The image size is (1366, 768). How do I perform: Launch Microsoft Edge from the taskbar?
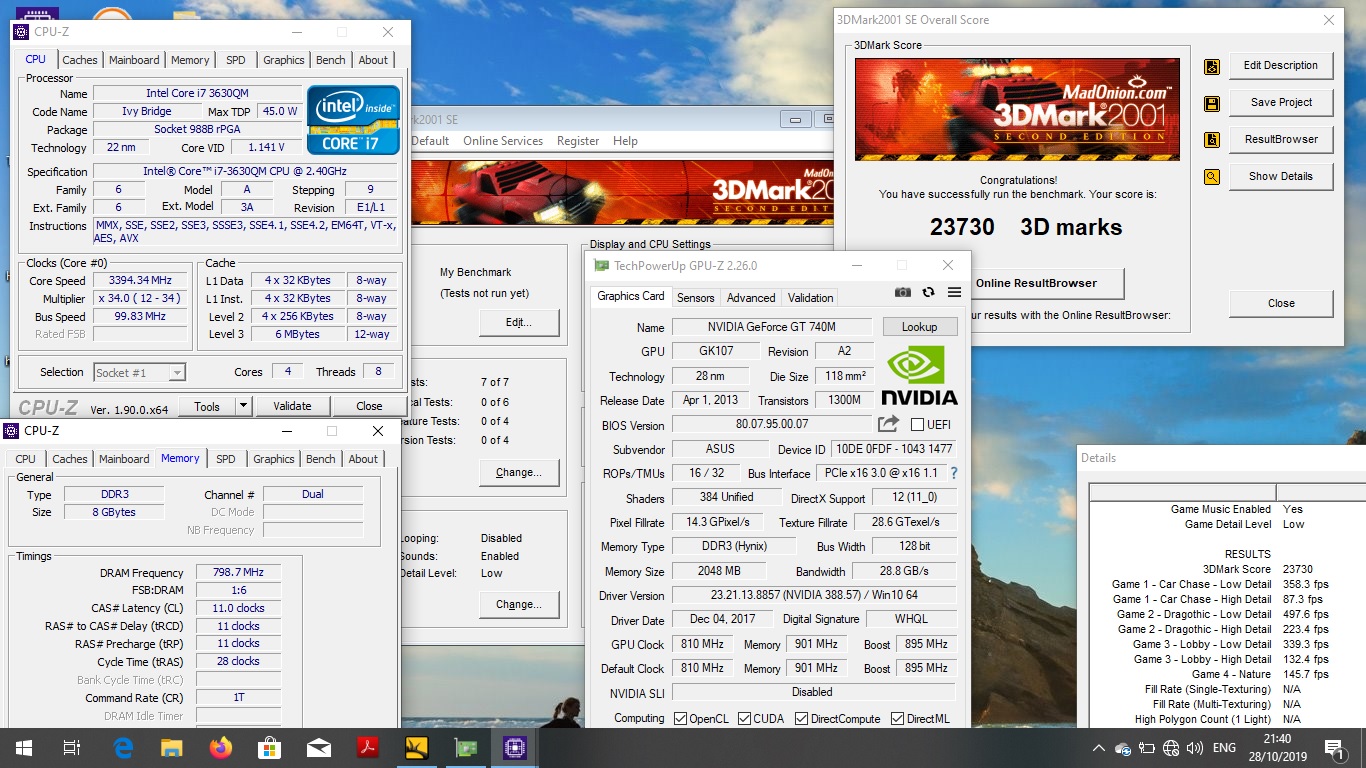coord(123,747)
